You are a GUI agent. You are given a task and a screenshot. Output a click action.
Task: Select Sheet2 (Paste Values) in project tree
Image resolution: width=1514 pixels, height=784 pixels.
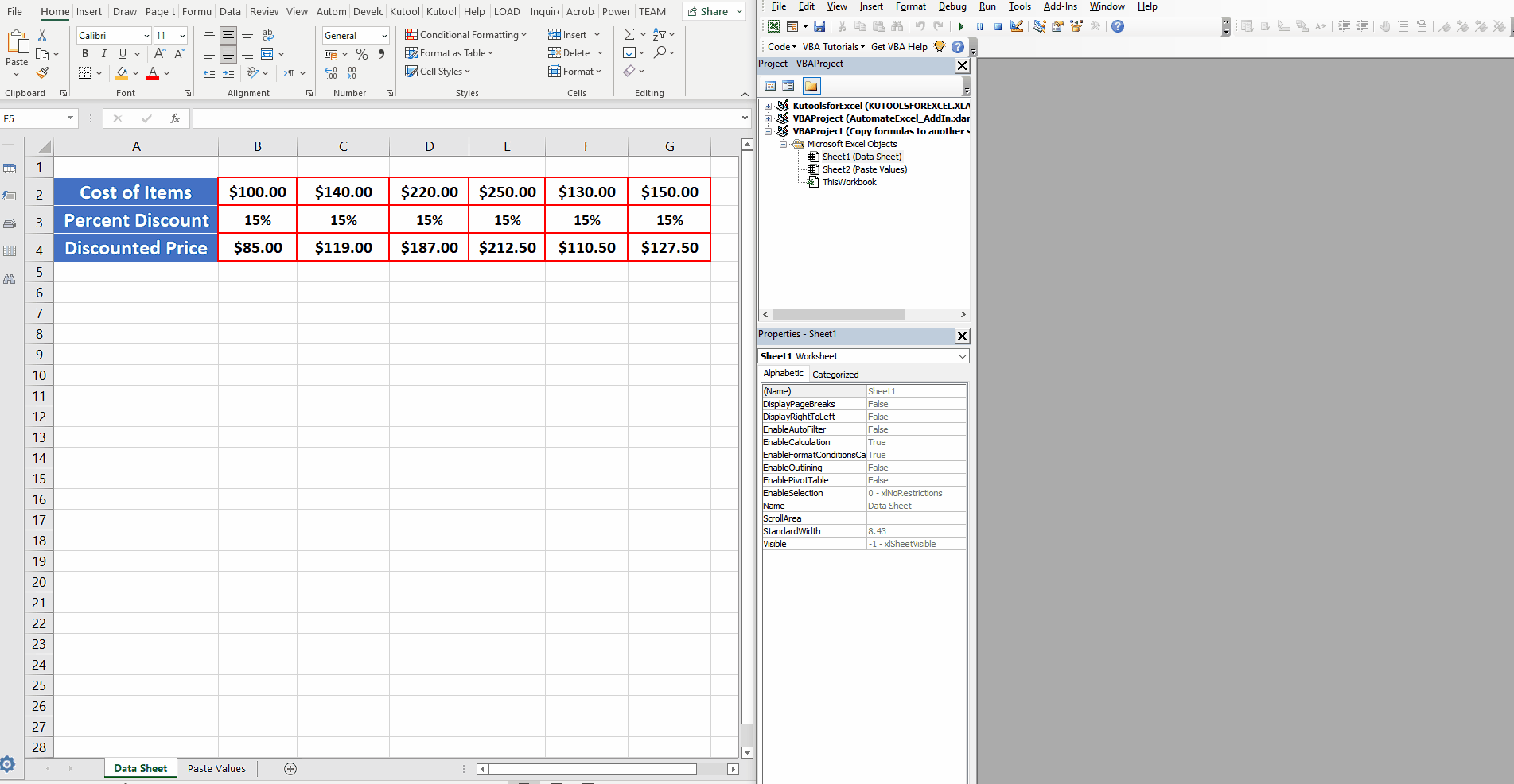(864, 169)
